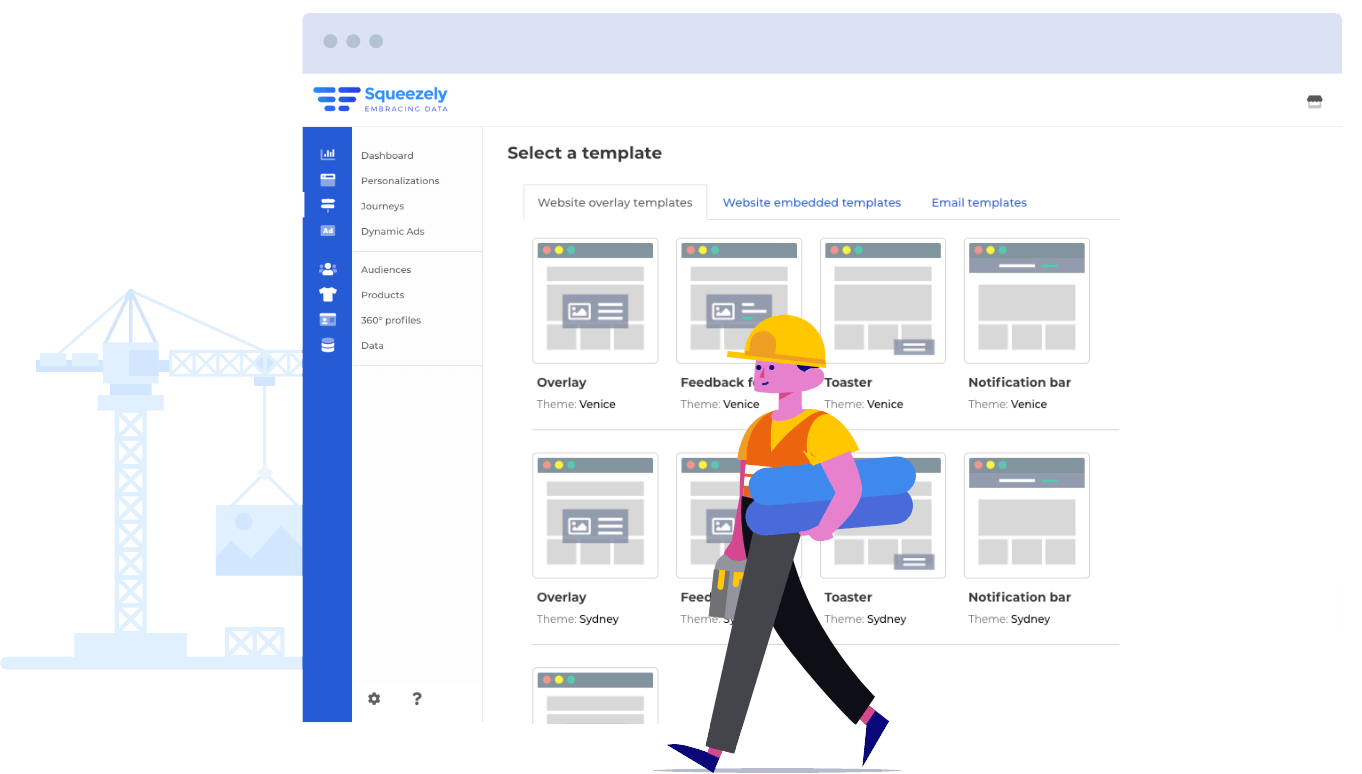The height and width of the screenshot is (774, 1362).
Task: Click the Audiences people icon
Action: click(327, 269)
